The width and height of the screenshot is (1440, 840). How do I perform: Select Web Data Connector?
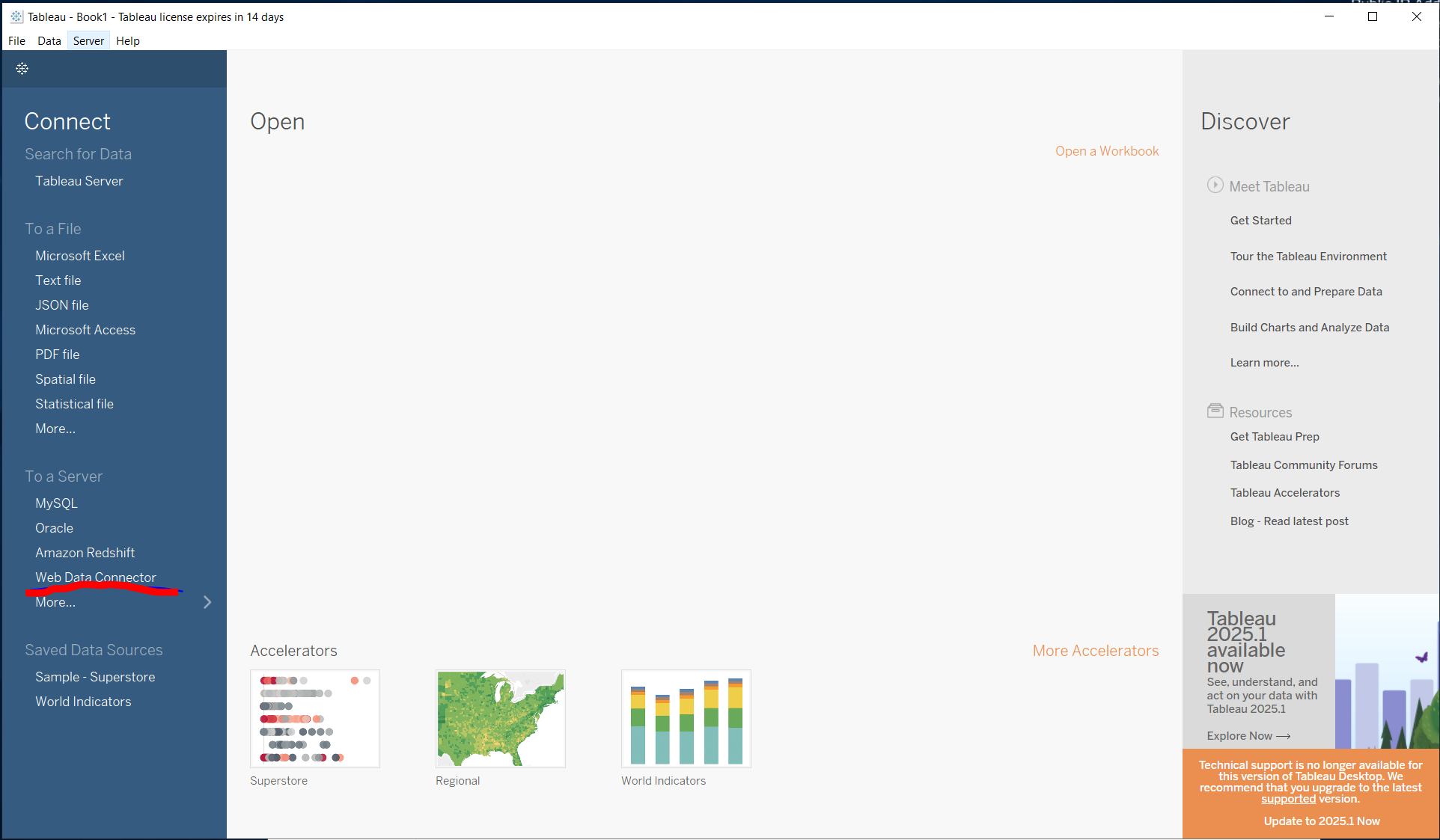click(x=96, y=577)
